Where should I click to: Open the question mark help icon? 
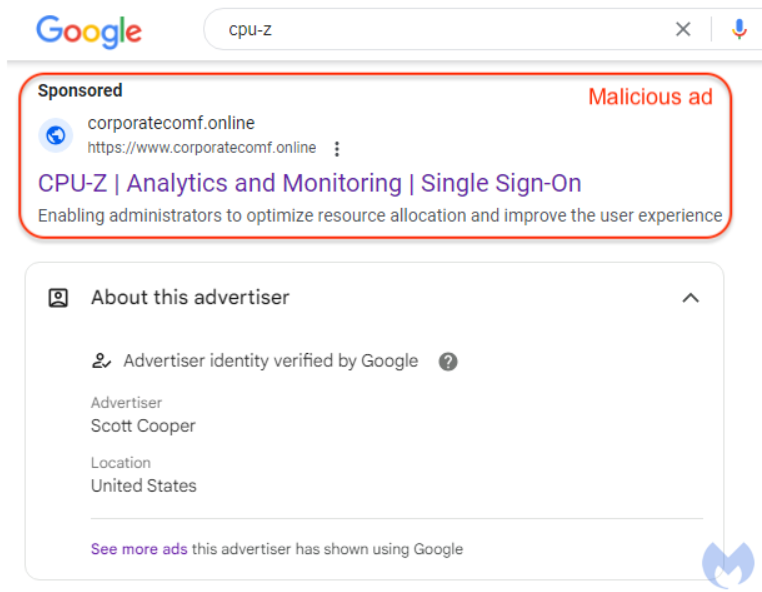coord(448,361)
